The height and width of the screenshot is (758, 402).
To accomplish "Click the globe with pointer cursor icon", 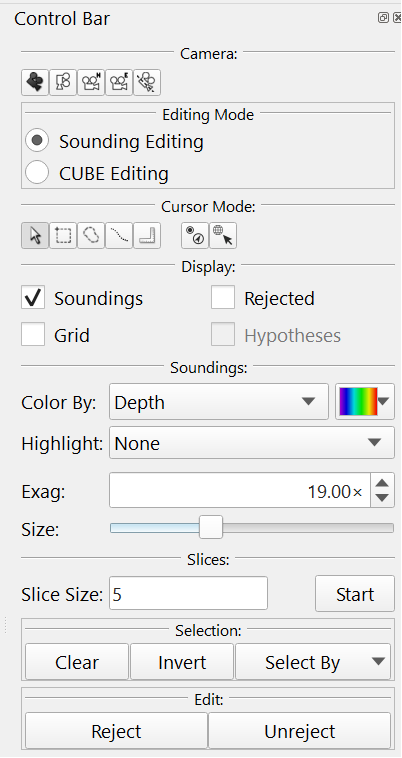I will tap(223, 235).
